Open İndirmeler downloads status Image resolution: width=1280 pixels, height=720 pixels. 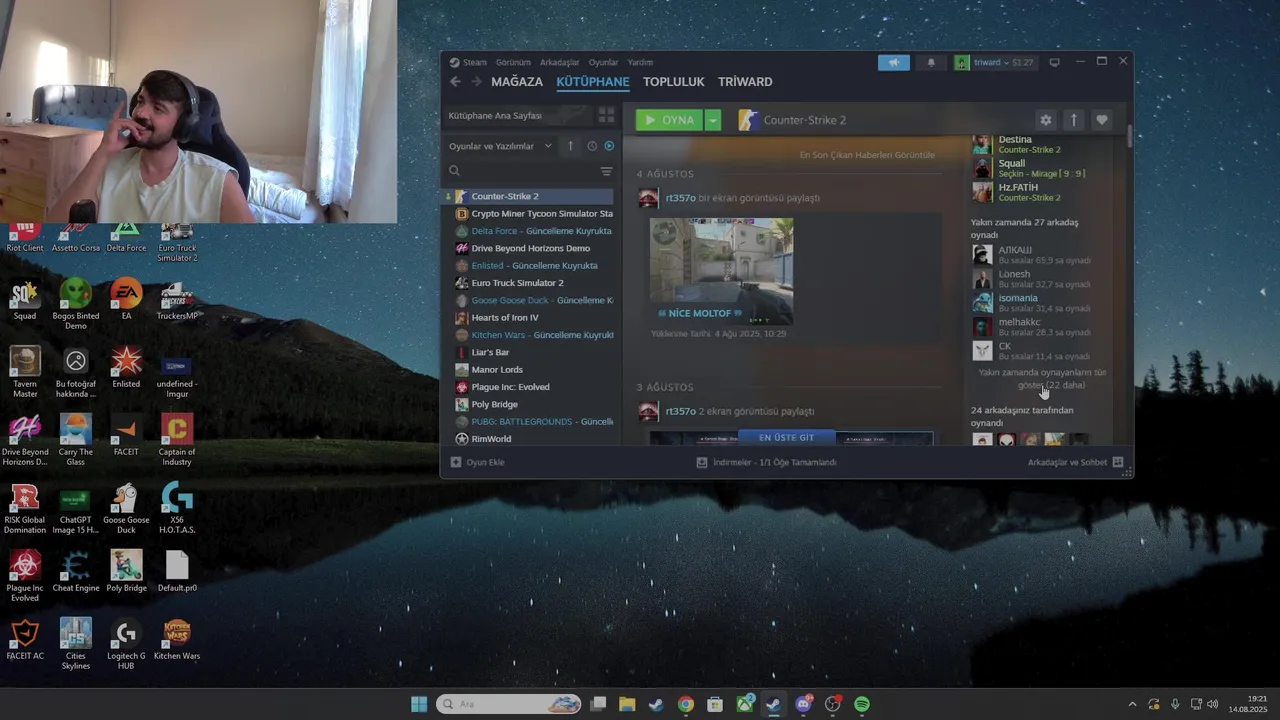click(x=766, y=463)
